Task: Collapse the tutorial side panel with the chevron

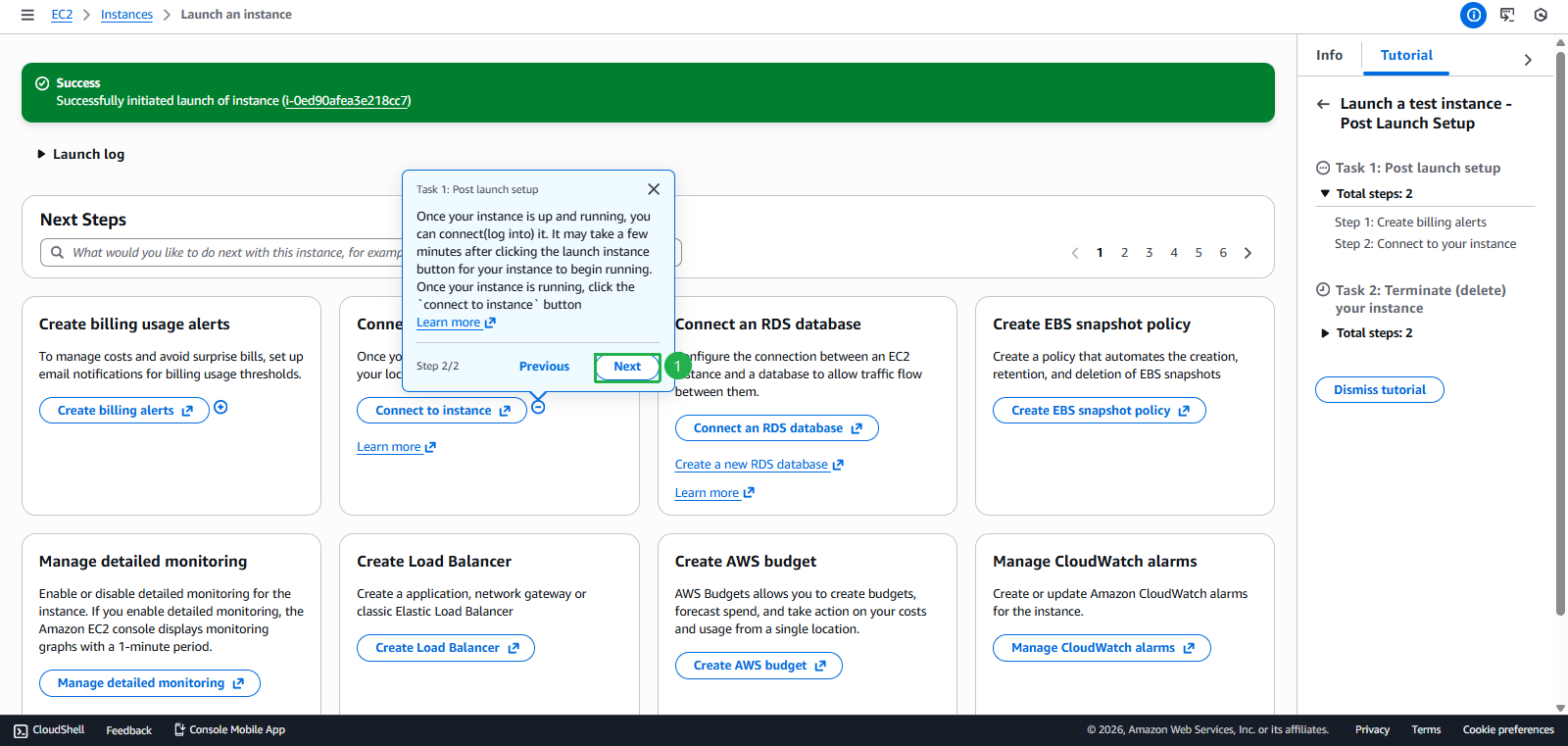Action: click(x=1527, y=60)
